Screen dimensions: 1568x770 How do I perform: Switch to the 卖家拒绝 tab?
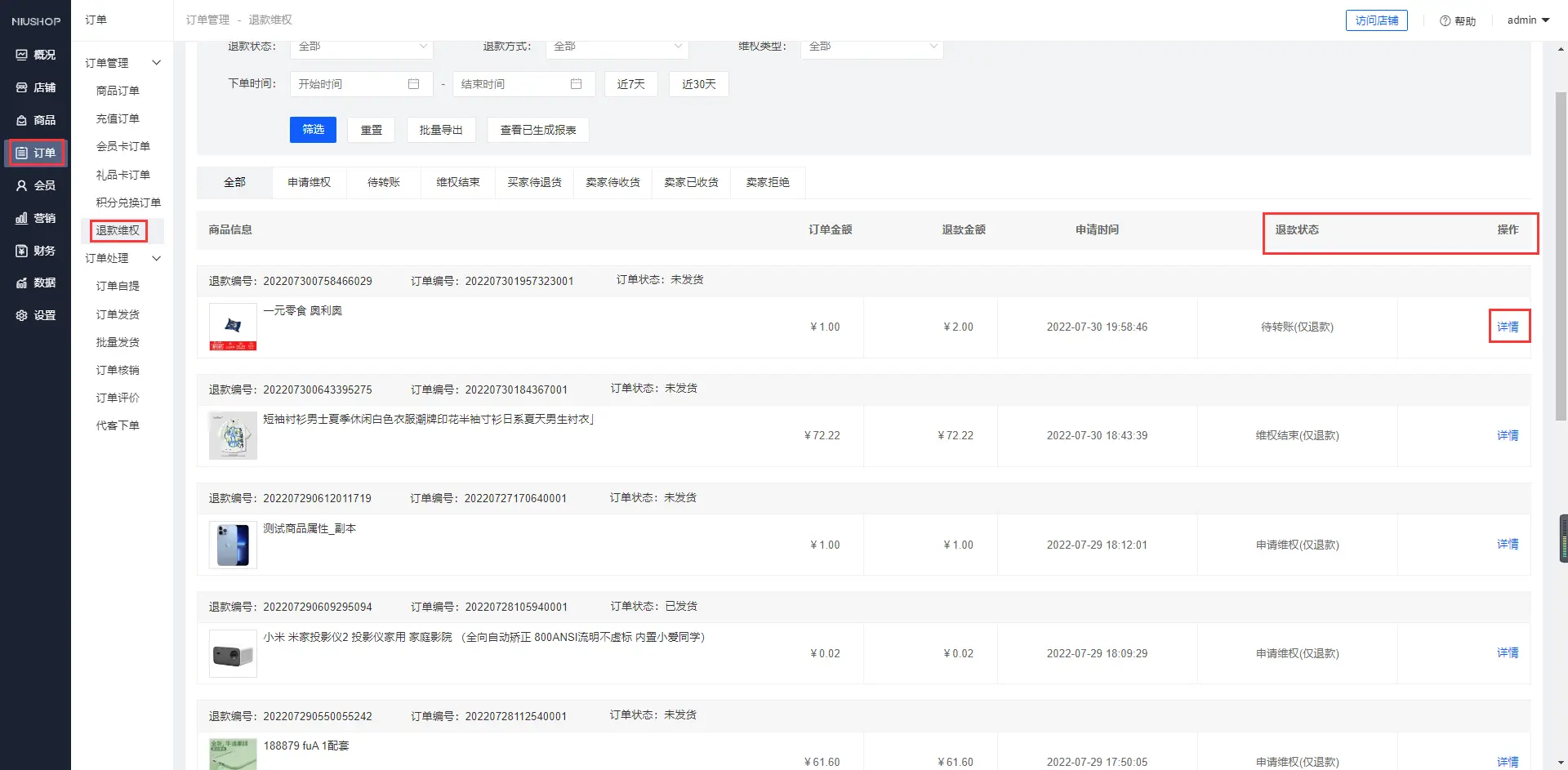[767, 182]
